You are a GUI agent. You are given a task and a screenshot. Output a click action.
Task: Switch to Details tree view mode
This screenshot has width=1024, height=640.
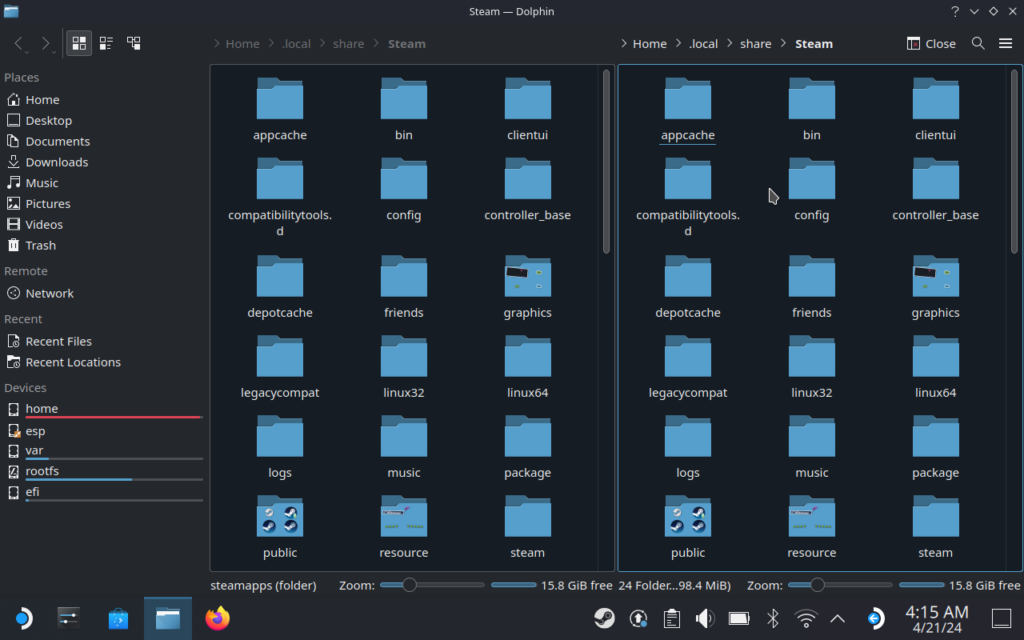coord(133,43)
